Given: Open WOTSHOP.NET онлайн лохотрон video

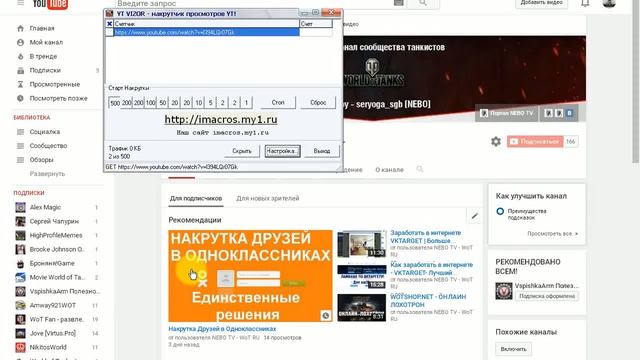Looking at the screenshot, I should [428, 300].
